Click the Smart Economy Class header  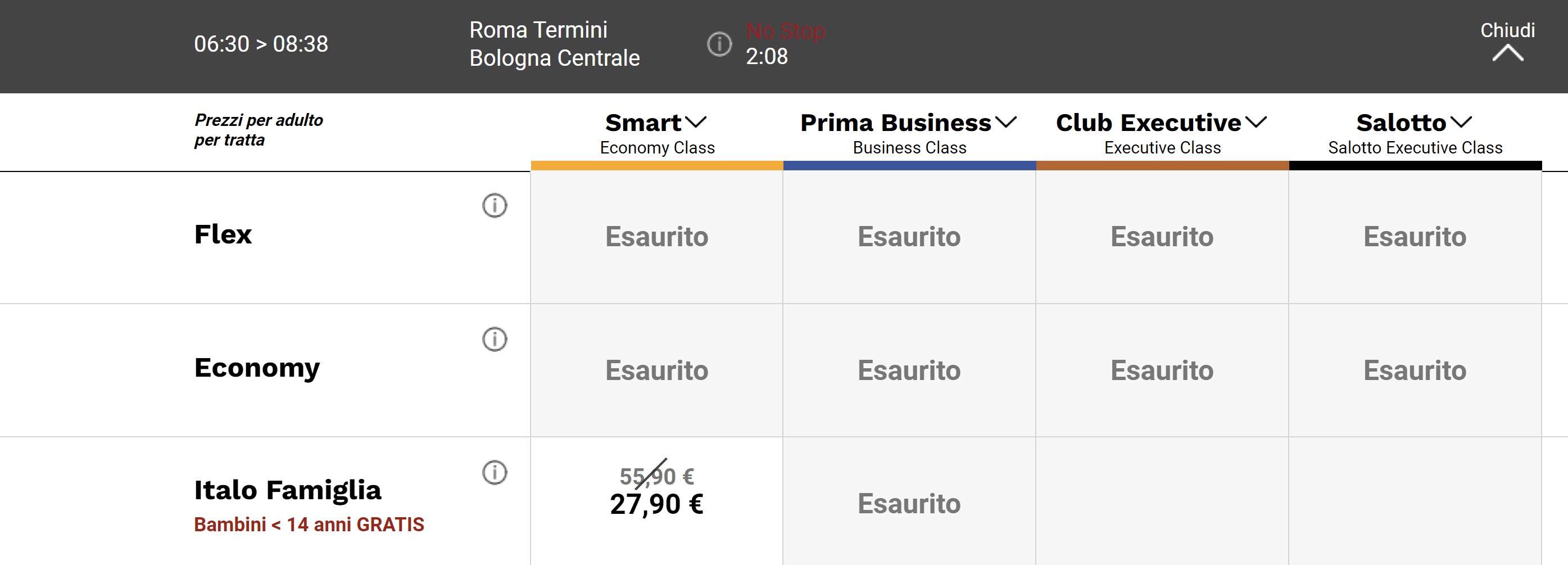656,134
